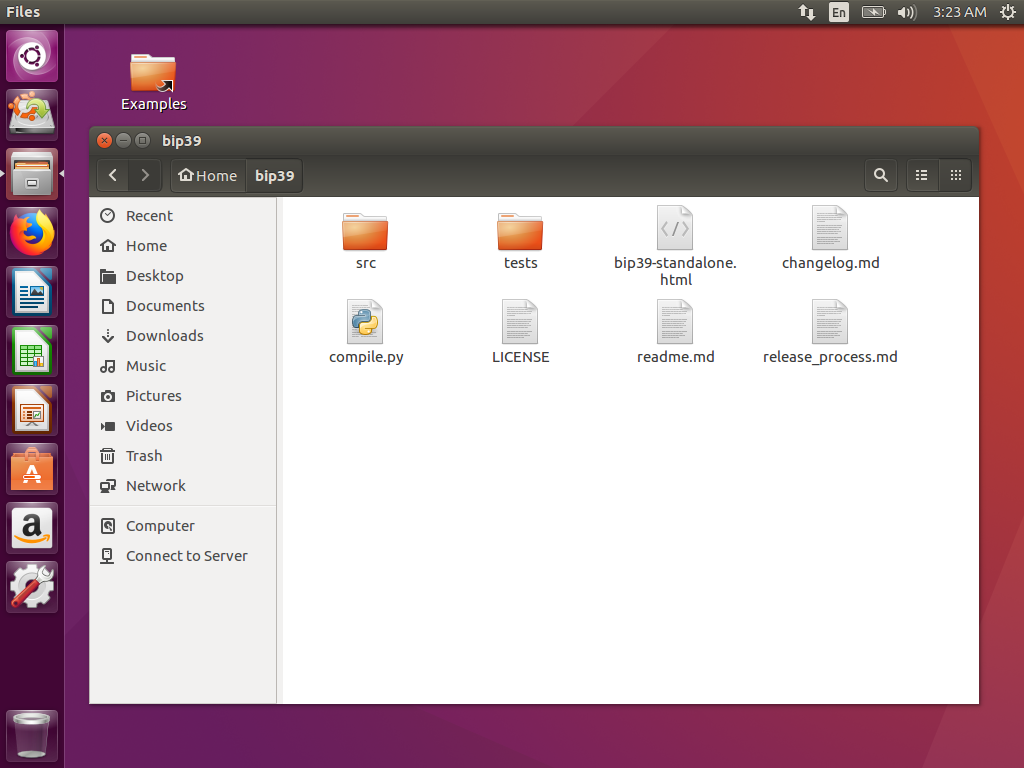Open Connect to Server in sidebar
Viewport: 1024px width, 768px height.
click(x=186, y=556)
